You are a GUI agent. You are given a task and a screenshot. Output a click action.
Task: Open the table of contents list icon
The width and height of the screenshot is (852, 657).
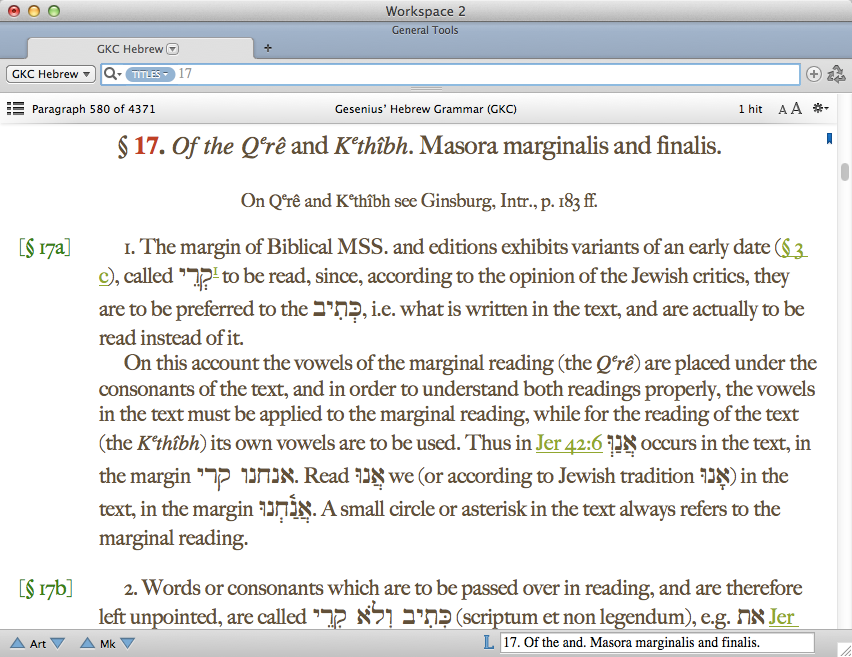tap(15, 108)
